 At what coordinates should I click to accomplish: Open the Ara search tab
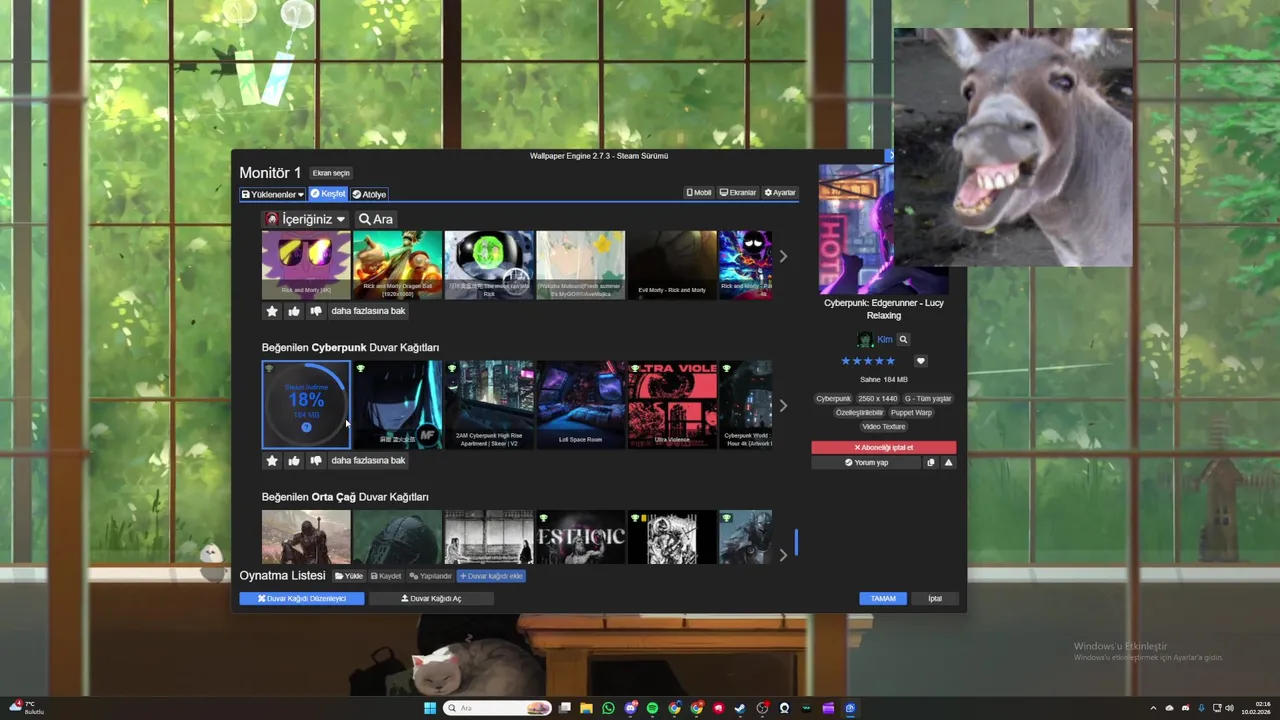376,219
